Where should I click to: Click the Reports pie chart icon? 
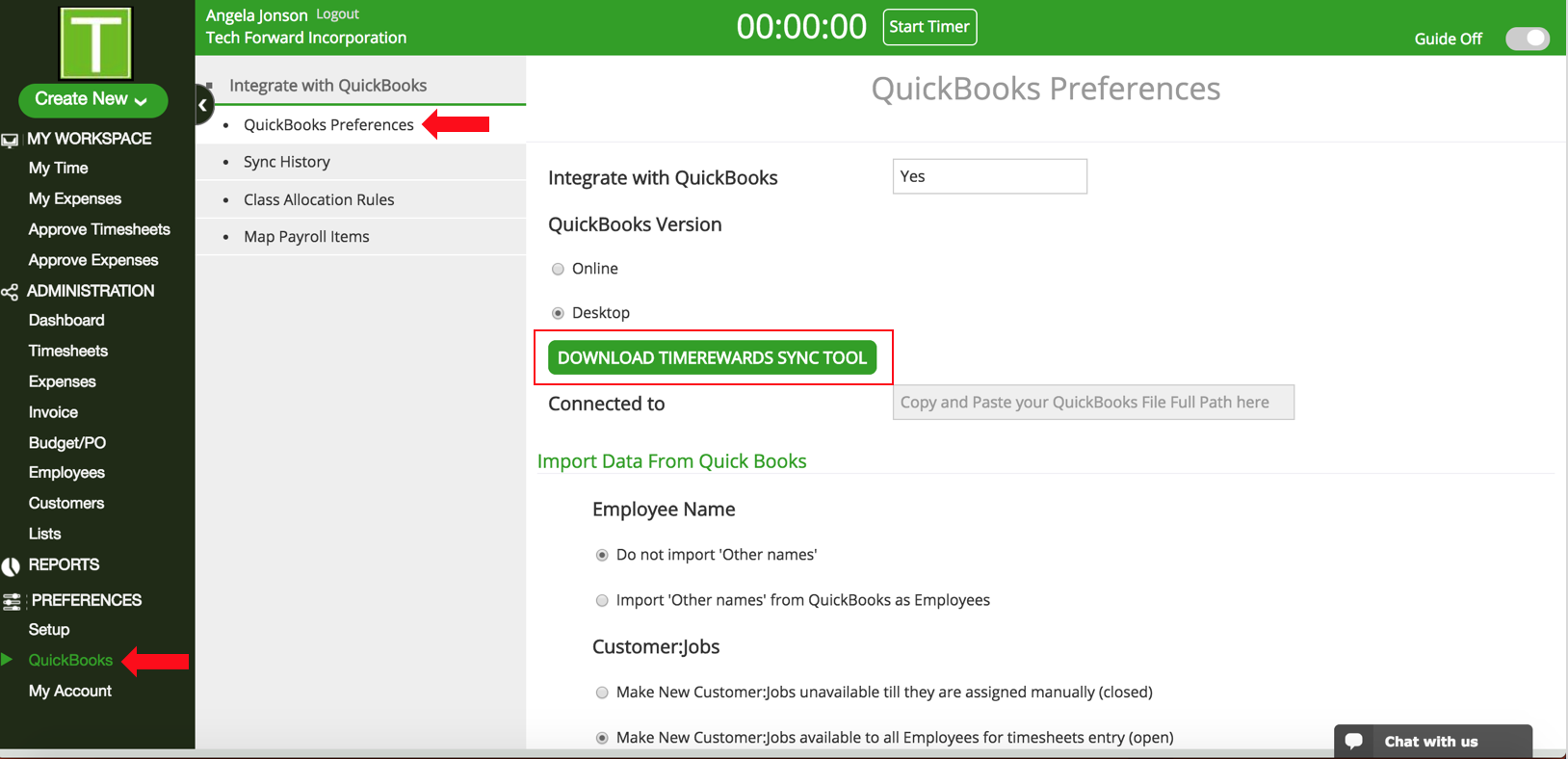click(11, 566)
